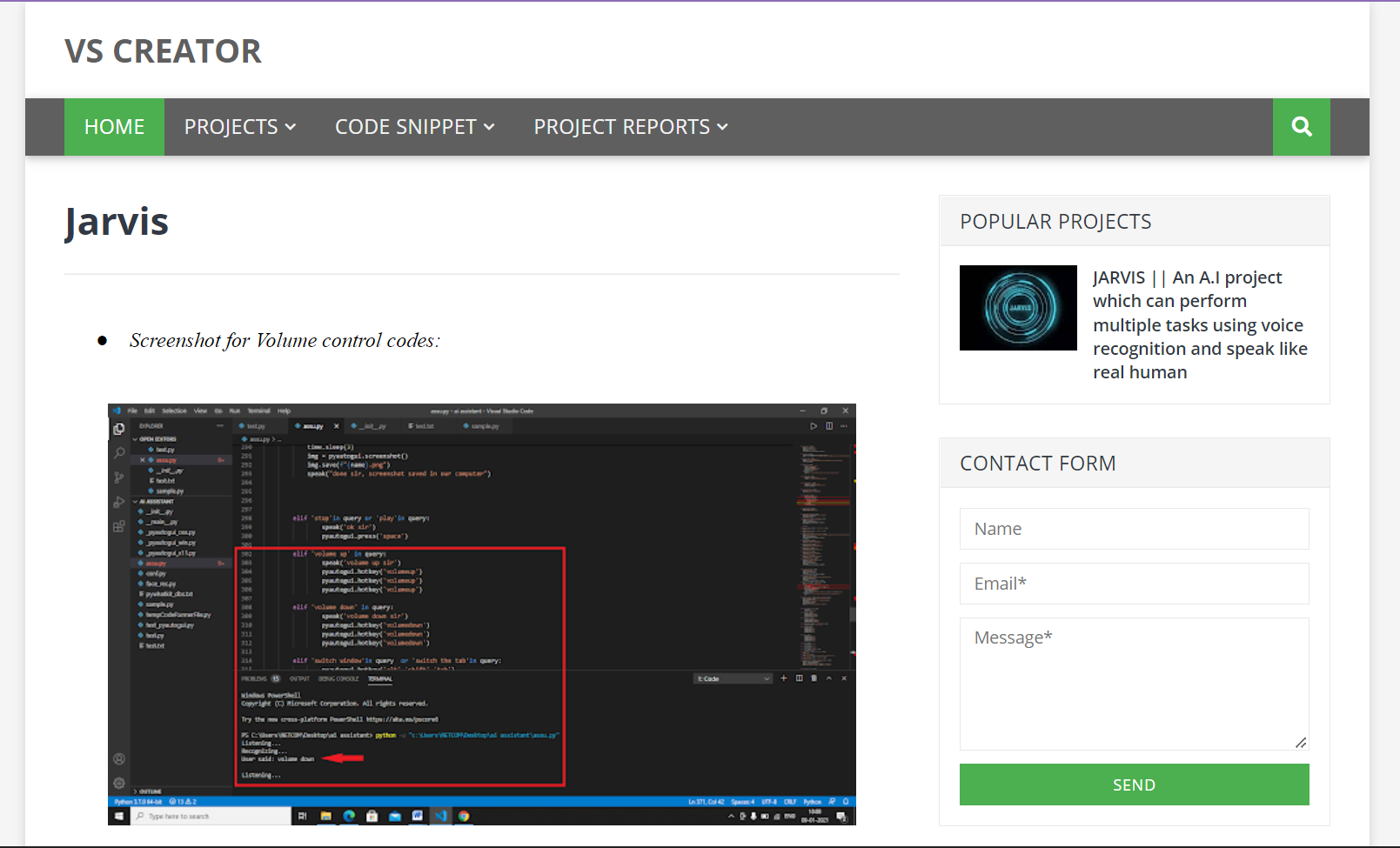Click the 'Screenshot for Volume control codes:' text
This screenshot has height=848, width=1400.
[285, 341]
